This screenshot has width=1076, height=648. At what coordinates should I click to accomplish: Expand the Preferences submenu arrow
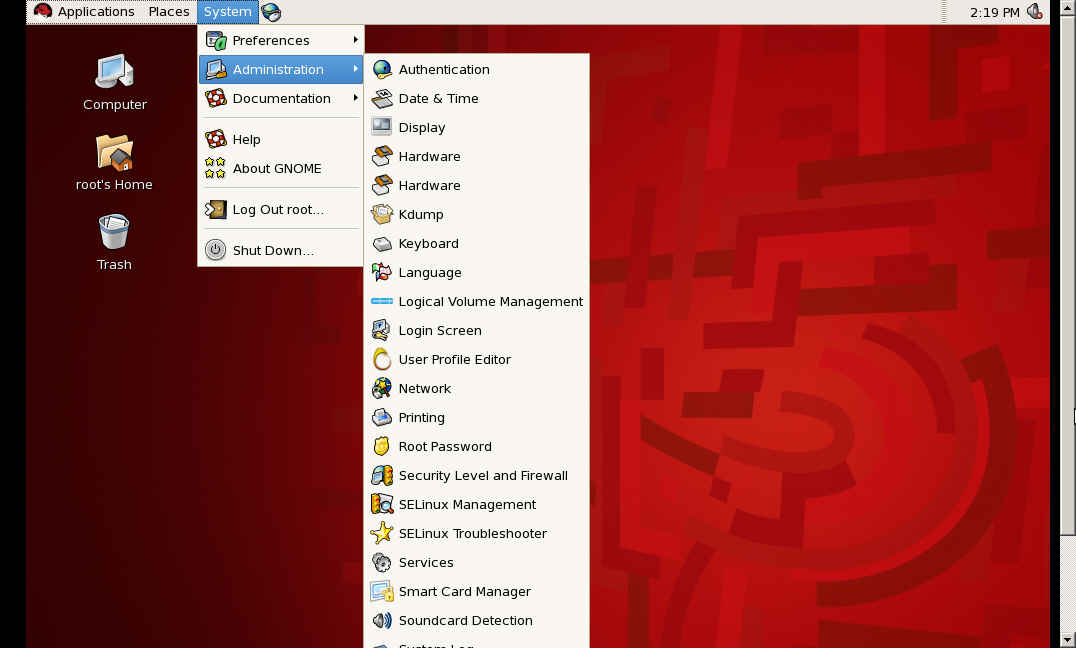click(x=355, y=40)
